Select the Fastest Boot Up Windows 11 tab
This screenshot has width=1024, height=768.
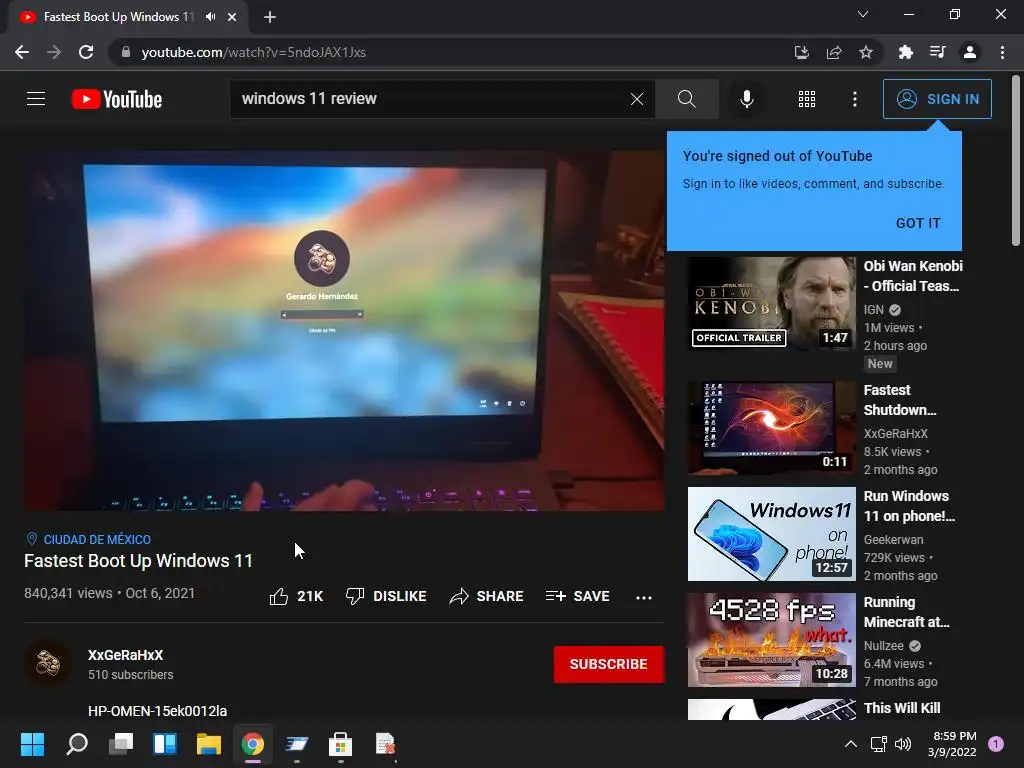[119, 17]
